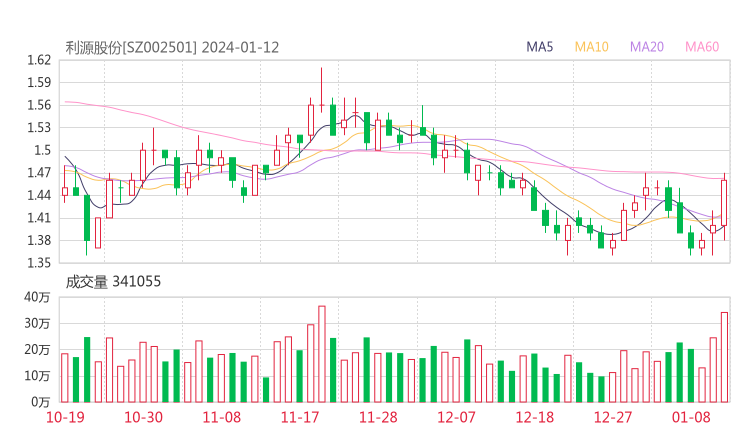Image resolution: width=740 pixels, height=440 pixels.
Task: Click the 11-17 date axis label
Action: click(300, 417)
